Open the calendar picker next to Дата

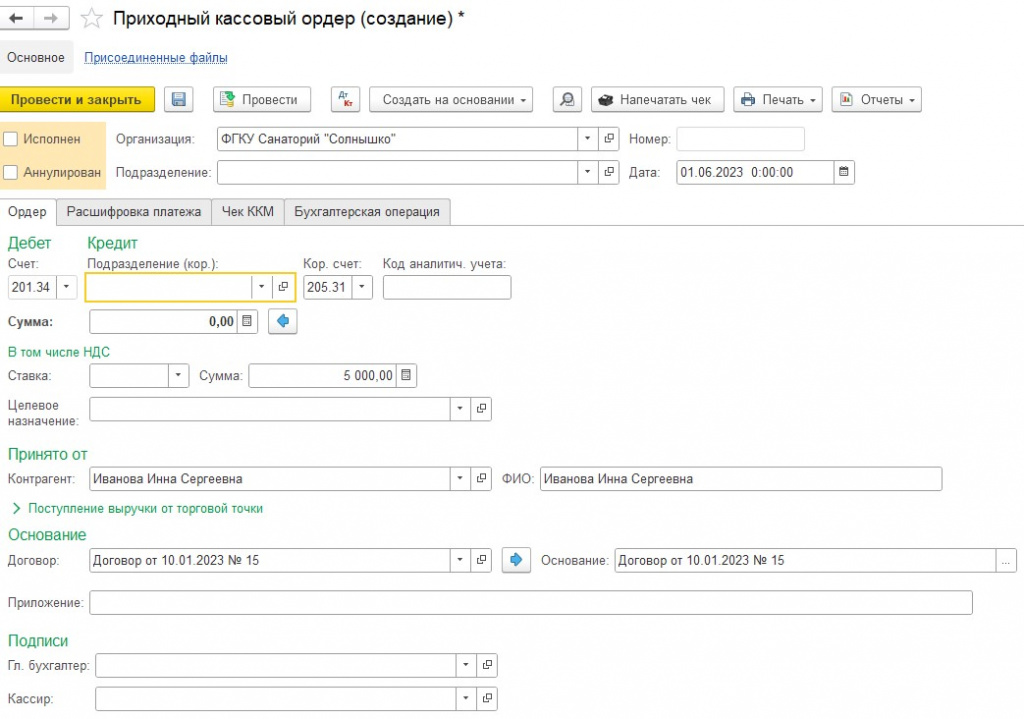[844, 172]
